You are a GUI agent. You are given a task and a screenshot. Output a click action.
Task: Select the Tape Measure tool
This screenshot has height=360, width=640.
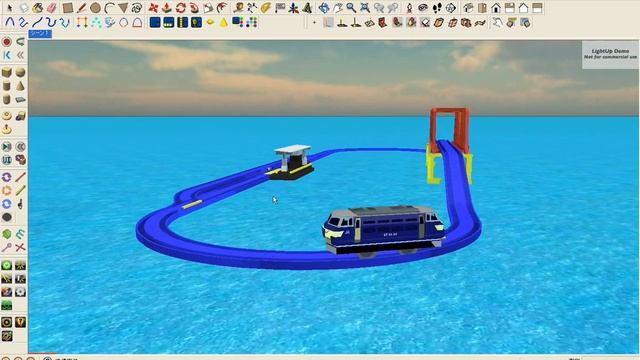click(x=238, y=8)
